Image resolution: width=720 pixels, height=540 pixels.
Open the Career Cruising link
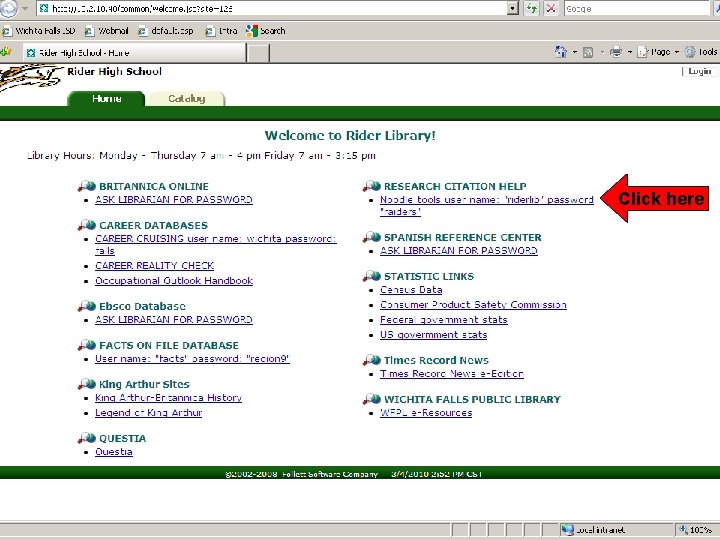(216, 245)
